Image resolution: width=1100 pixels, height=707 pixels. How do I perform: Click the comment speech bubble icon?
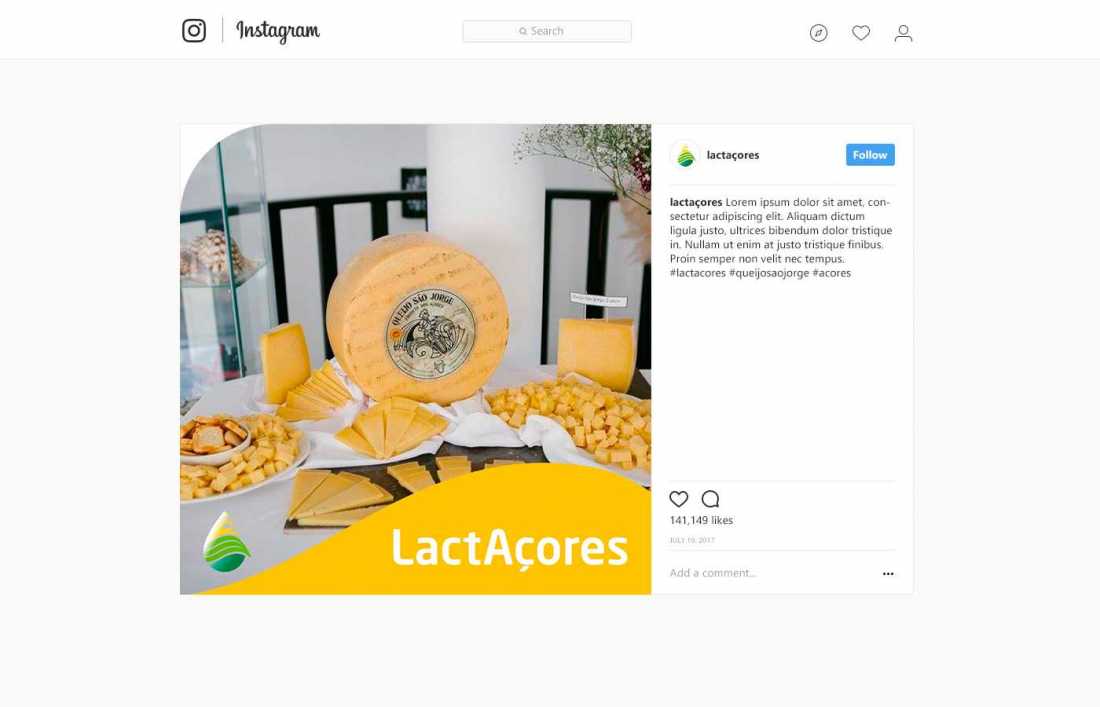click(710, 499)
